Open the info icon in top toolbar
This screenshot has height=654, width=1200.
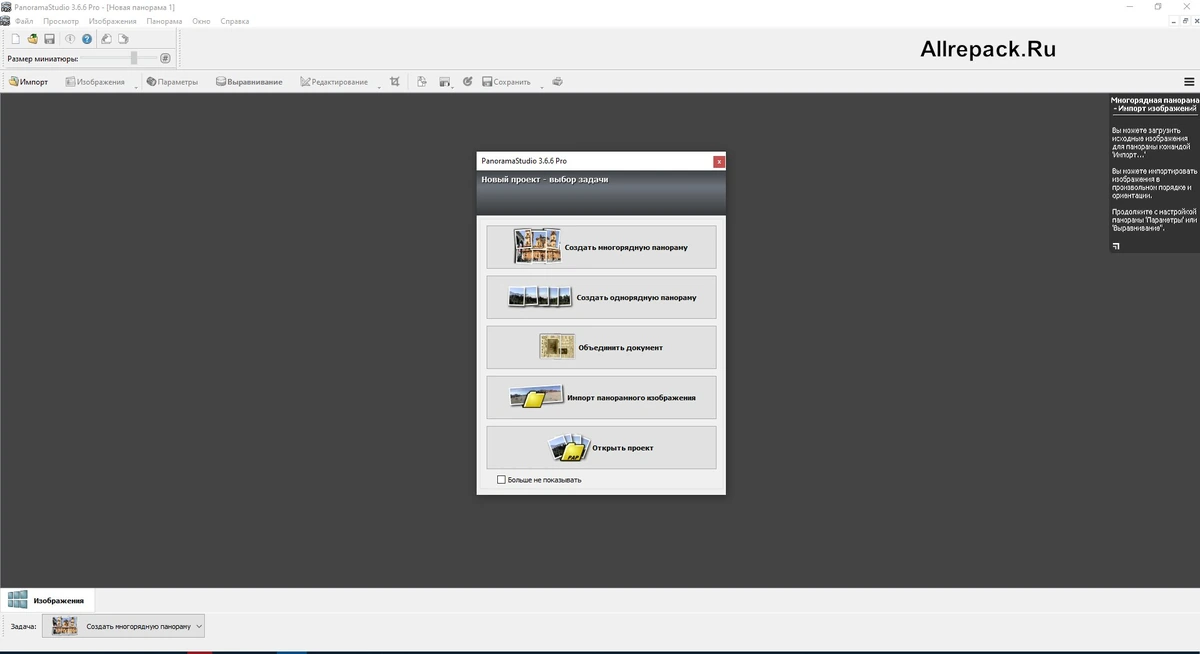[70, 39]
